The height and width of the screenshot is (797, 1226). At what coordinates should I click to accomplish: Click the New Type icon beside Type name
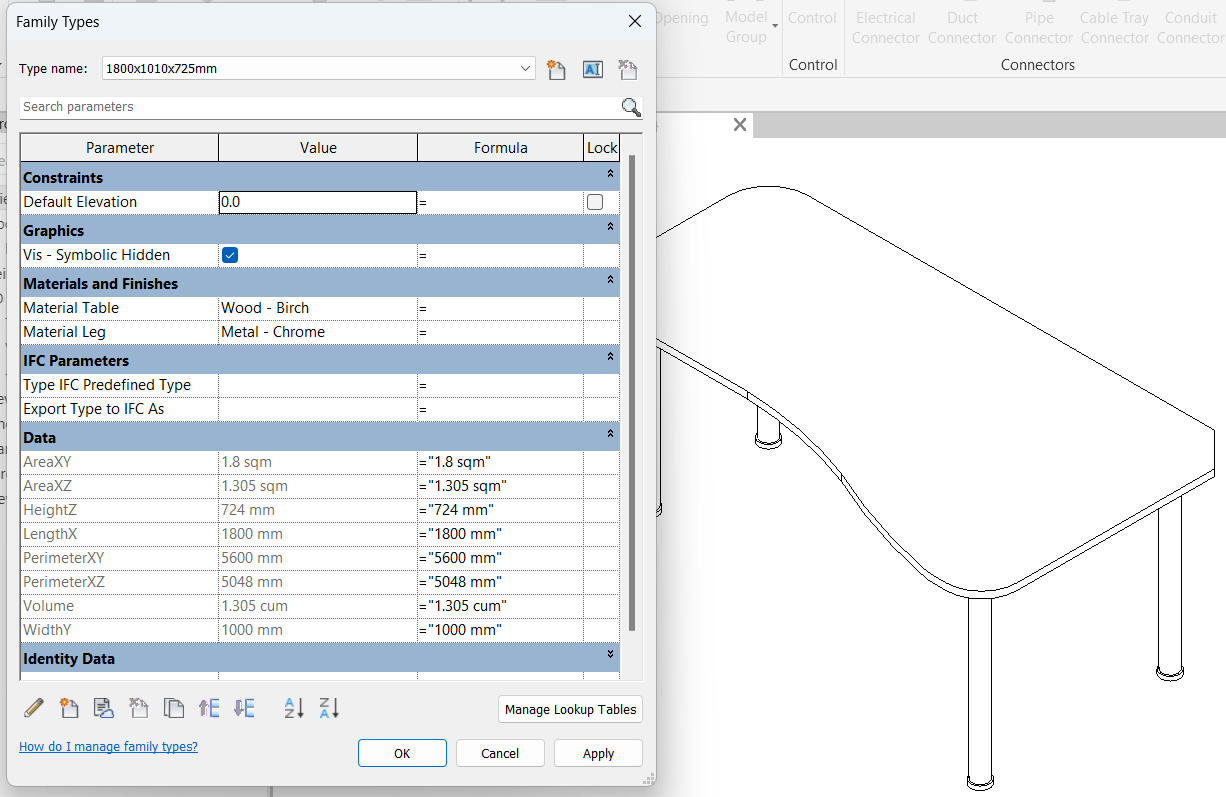[x=556, y=69]
